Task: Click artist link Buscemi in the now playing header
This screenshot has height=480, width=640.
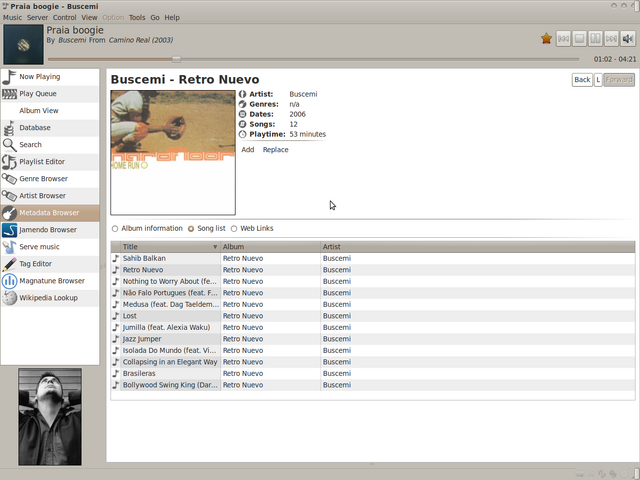Action: pyautogui.click(x=72, y=40)
